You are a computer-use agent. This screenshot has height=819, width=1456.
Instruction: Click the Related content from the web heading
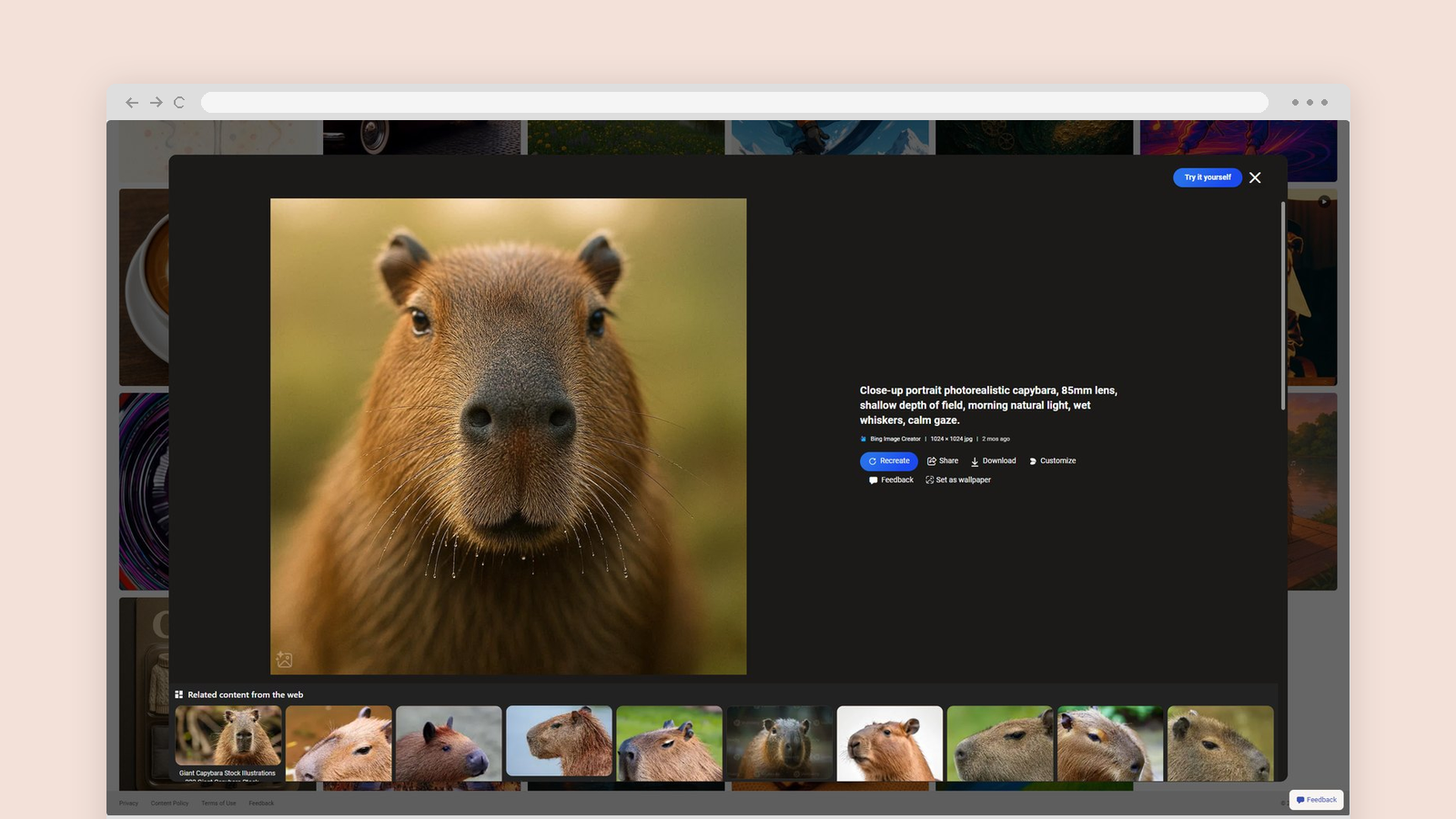pos(246,695)
